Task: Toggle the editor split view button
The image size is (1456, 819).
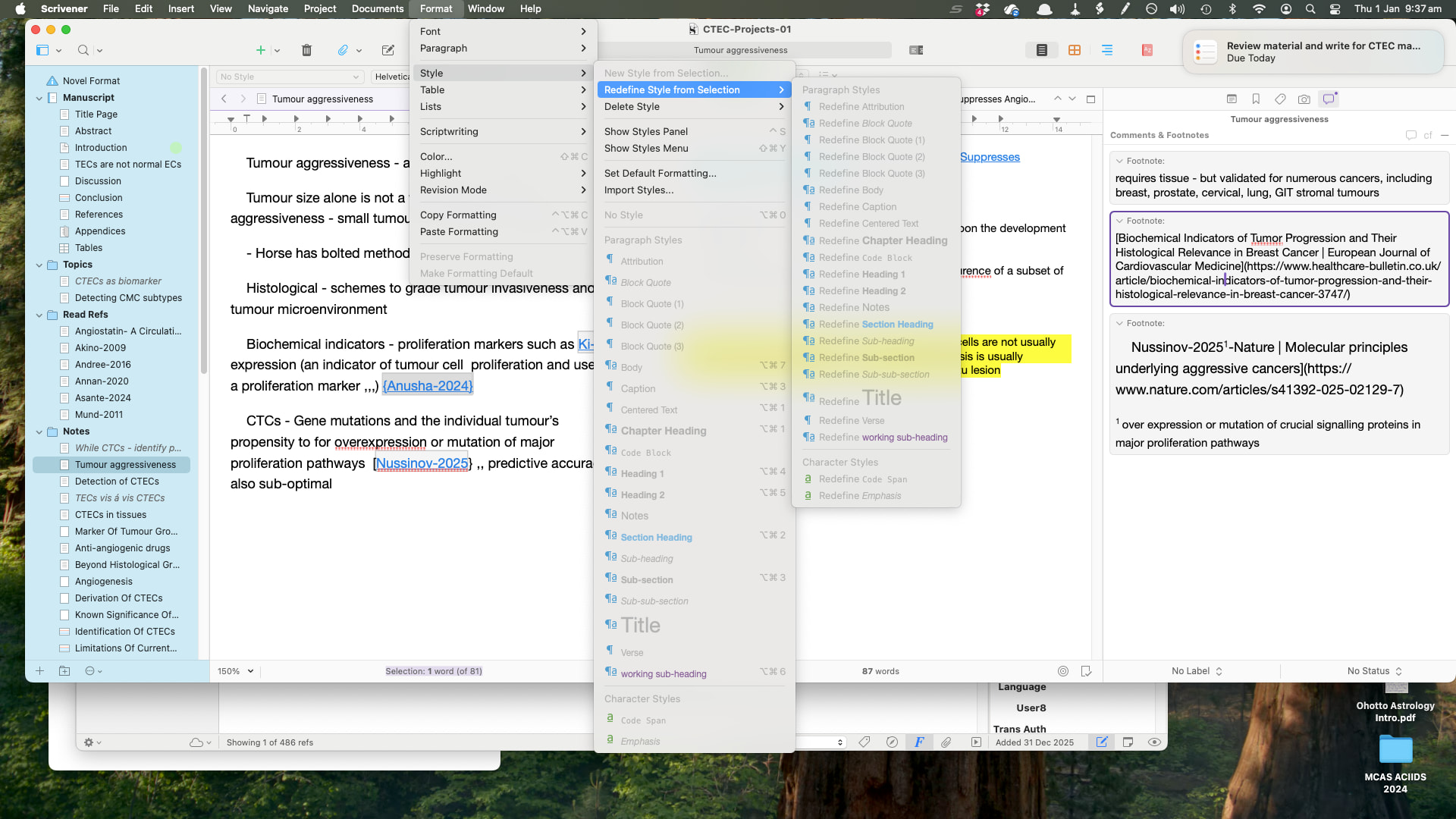Action: (x=1090, y=99)
